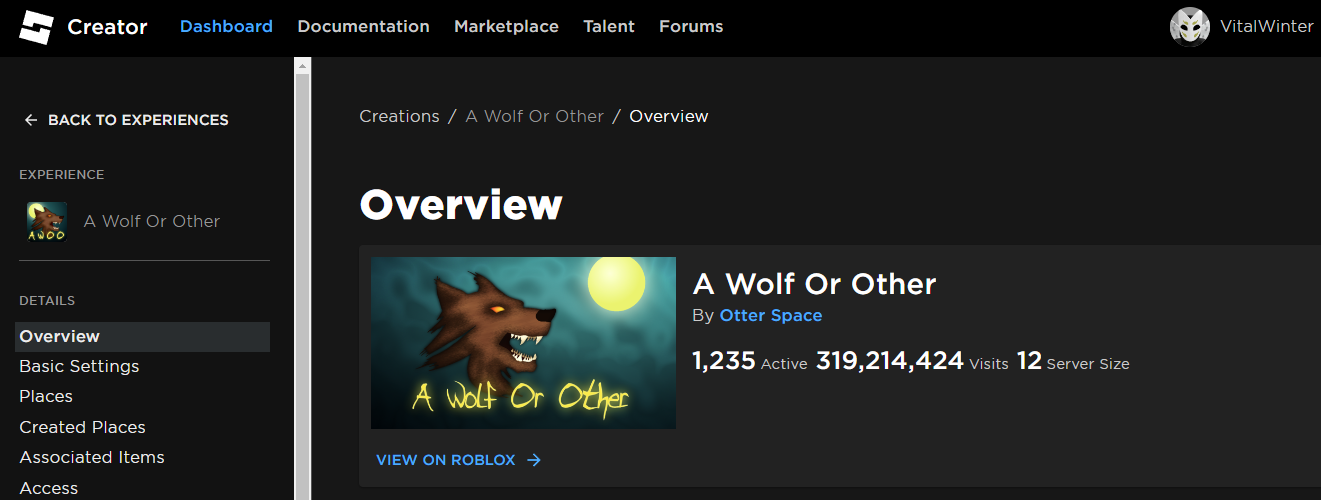Open the Talent tab
Screen dimensions: 1321x500
tap(609, 27)
